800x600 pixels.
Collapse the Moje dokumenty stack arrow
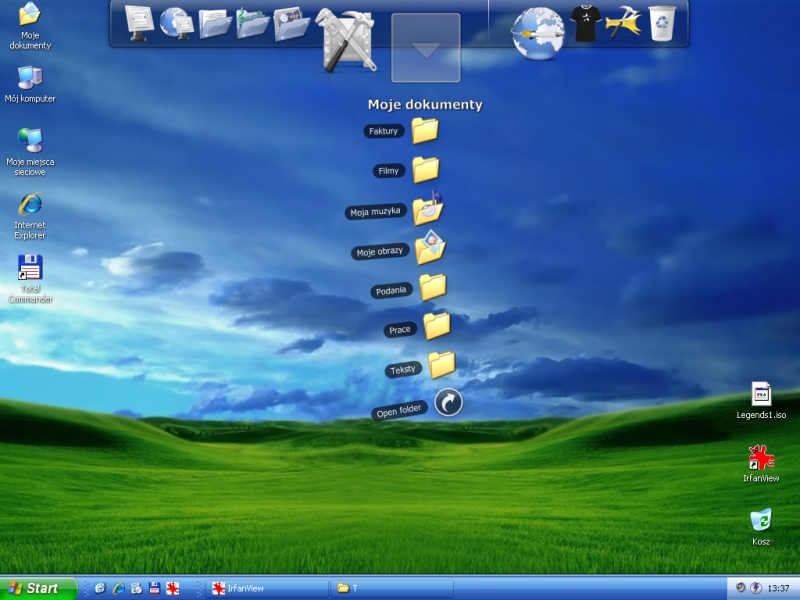tap(426, 48)
